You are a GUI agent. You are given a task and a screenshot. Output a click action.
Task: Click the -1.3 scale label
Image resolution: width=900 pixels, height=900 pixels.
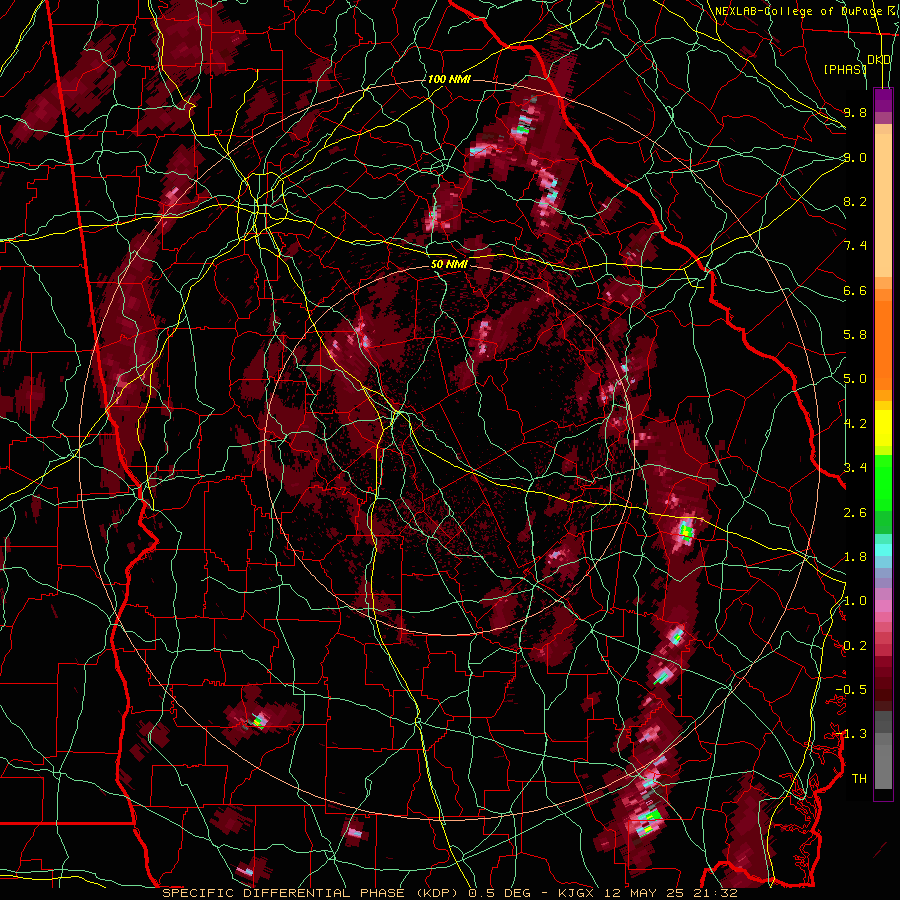tap(851, 734)
